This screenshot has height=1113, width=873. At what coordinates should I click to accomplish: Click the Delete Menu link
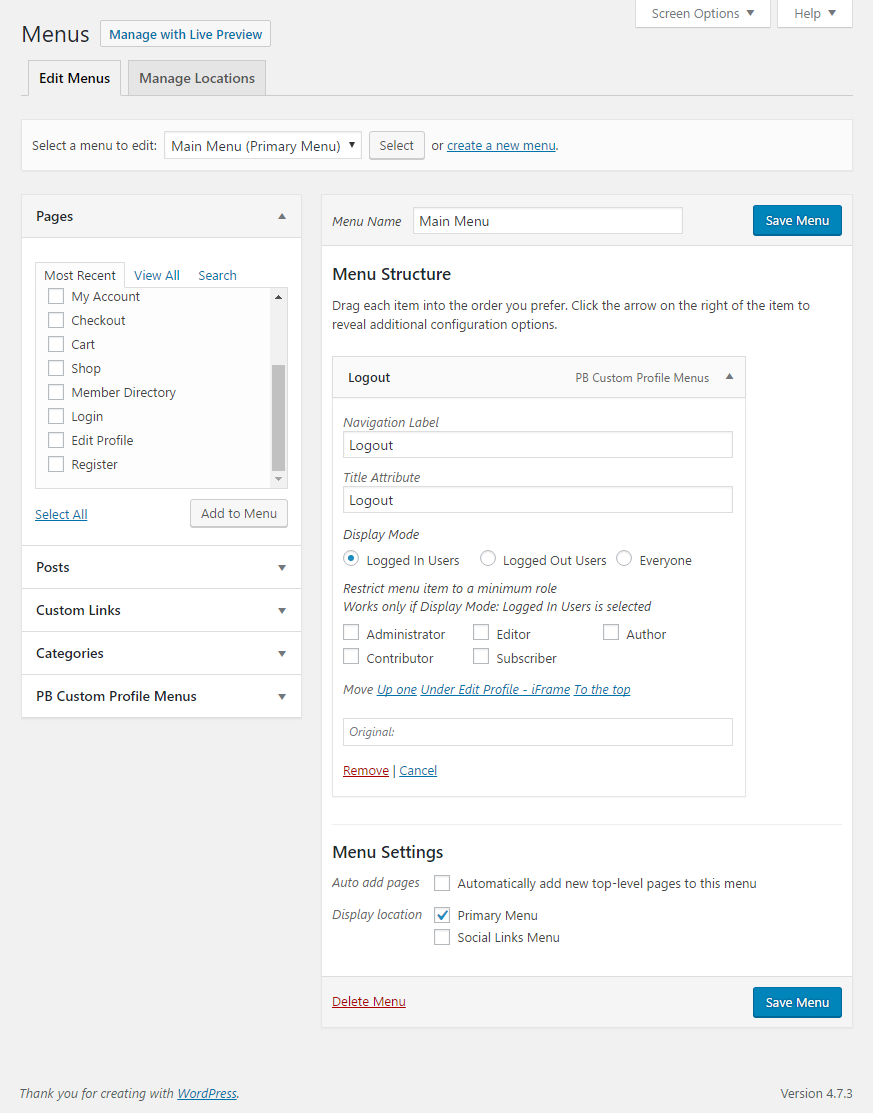[x=369, y=1002]
